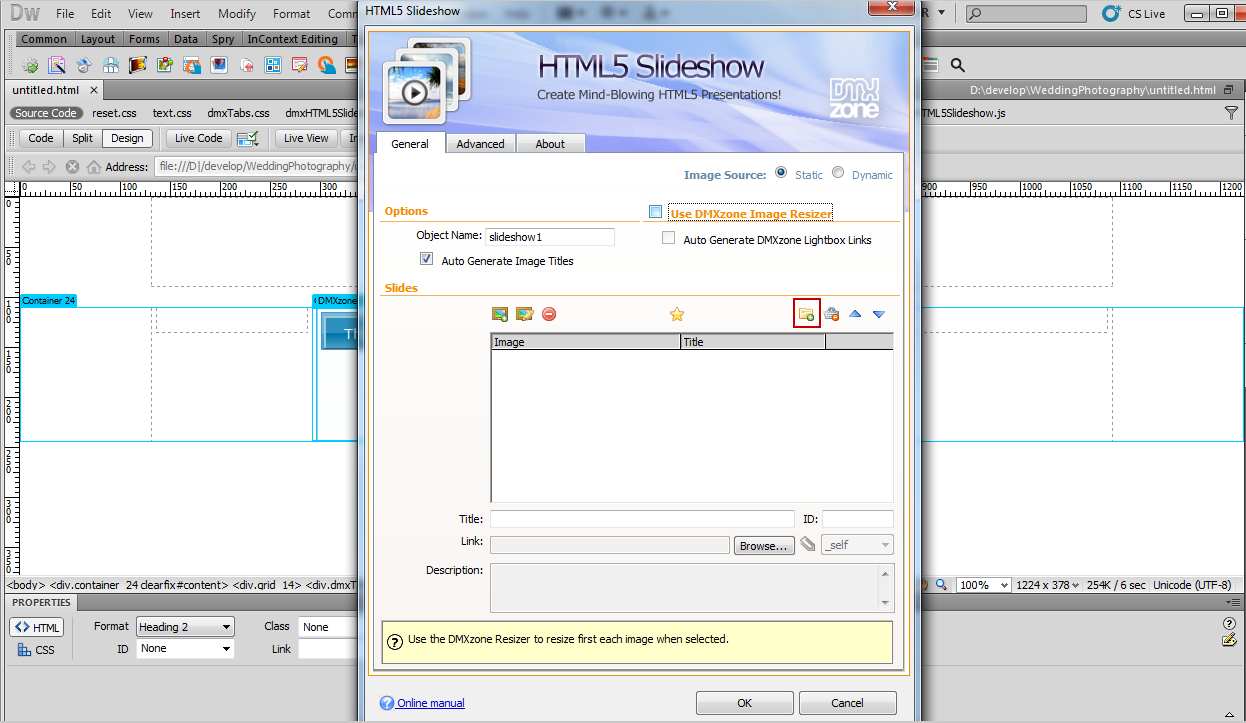The height and width of the screenshot is (723, 1246).
Task: Click the map with pins icon in Insert bar
Action: click(x=165, y=65)
